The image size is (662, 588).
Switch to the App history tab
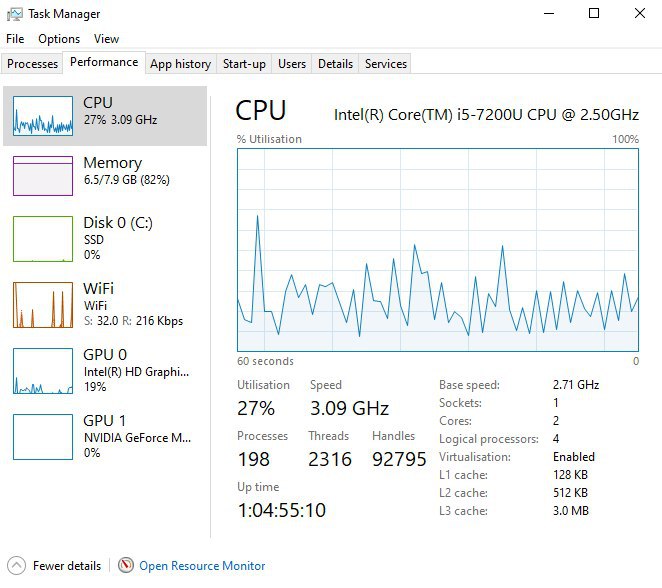tap(180, 64)
